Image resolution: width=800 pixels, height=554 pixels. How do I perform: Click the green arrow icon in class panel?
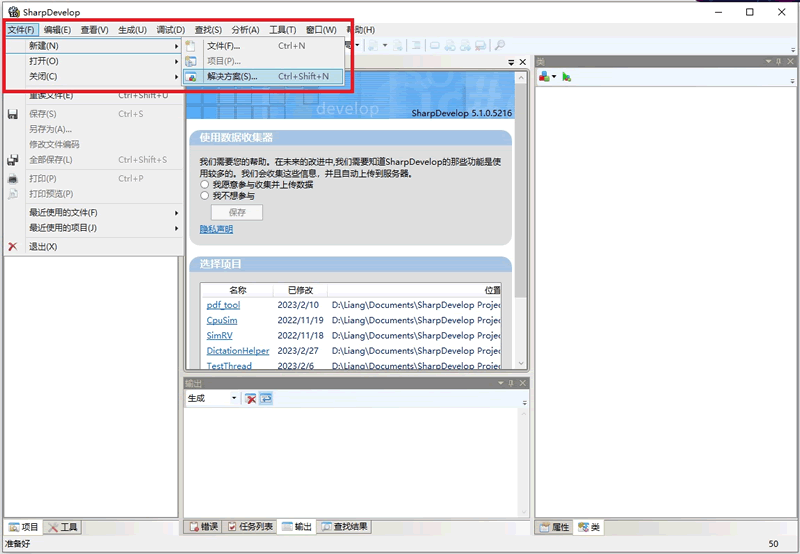566,77
